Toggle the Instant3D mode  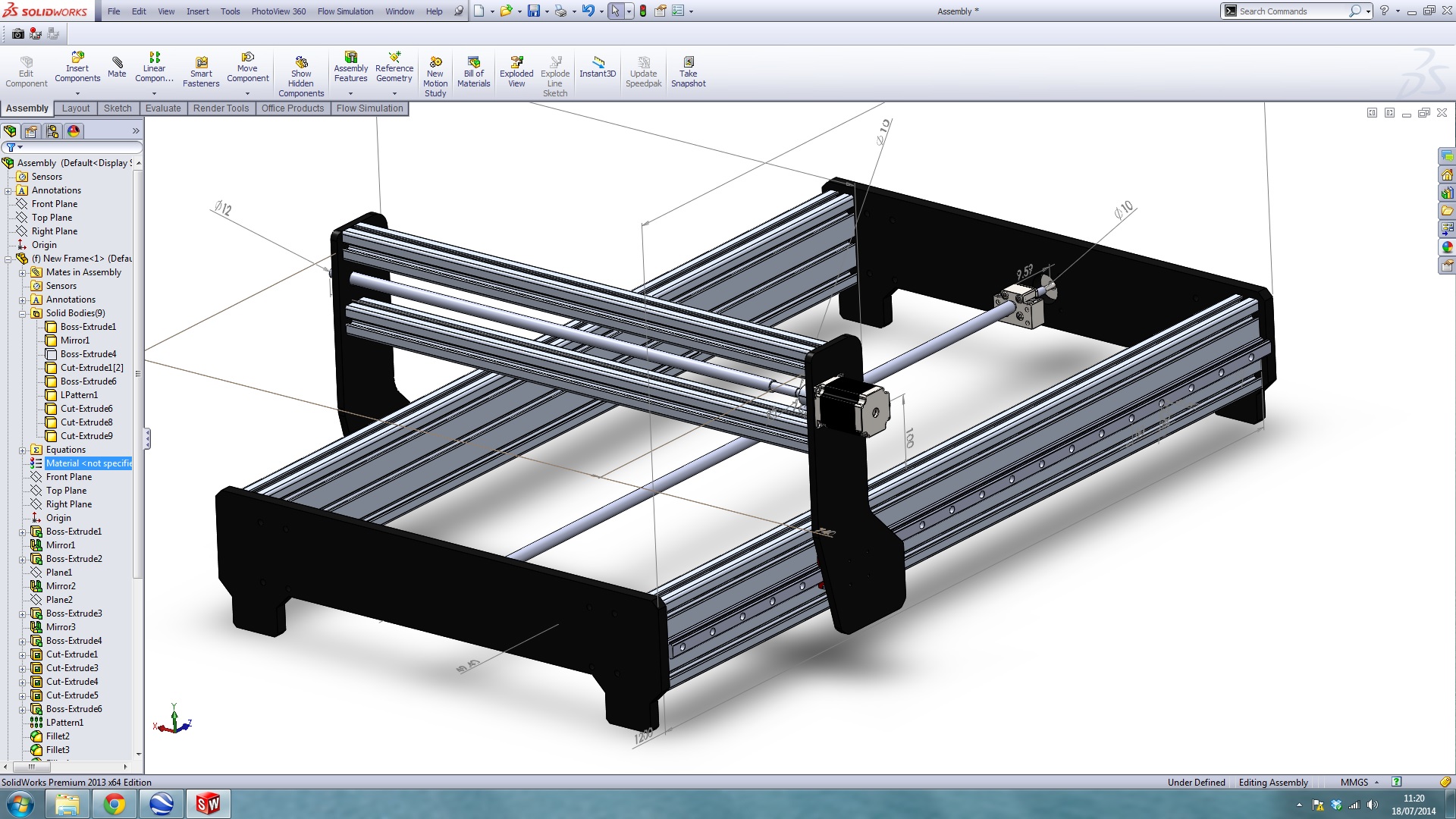[598, 63]
